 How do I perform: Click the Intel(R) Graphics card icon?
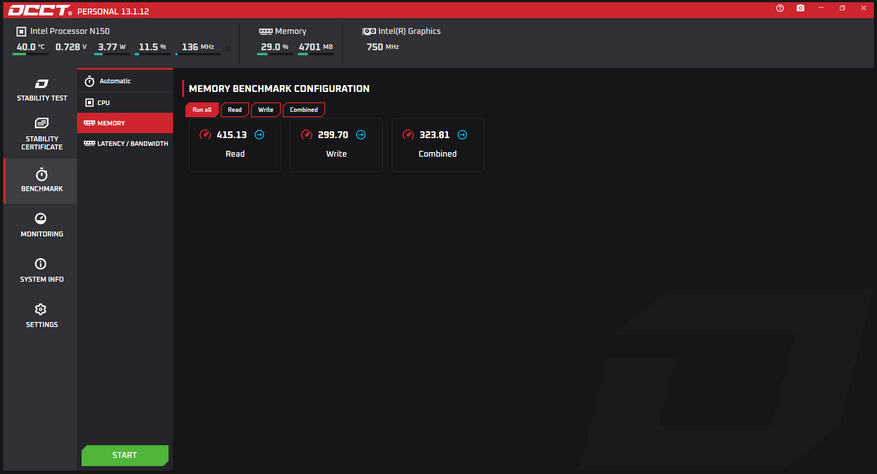click(x=369, y=32)
